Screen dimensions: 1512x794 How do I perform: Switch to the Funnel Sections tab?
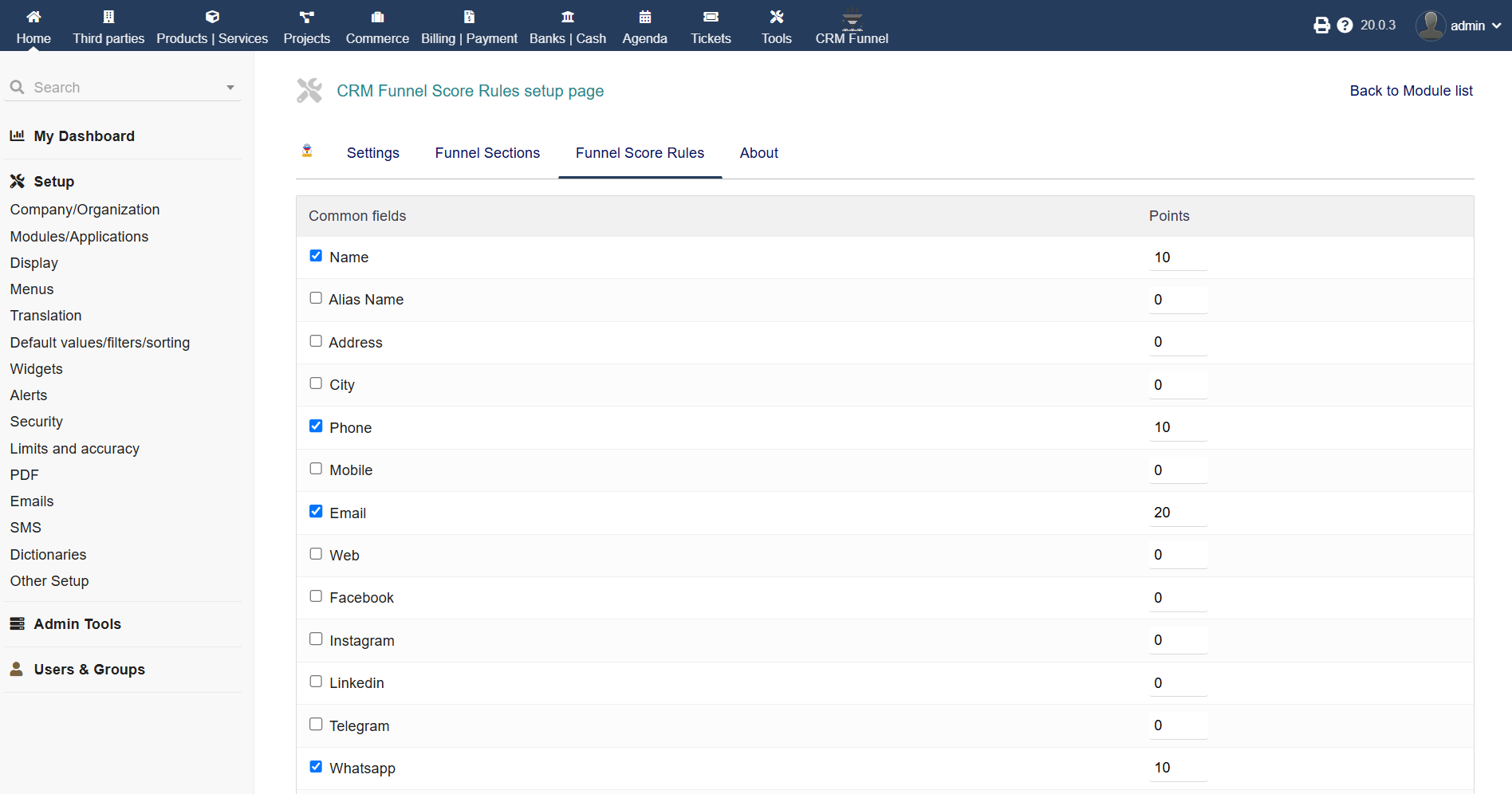coord(487,153)
